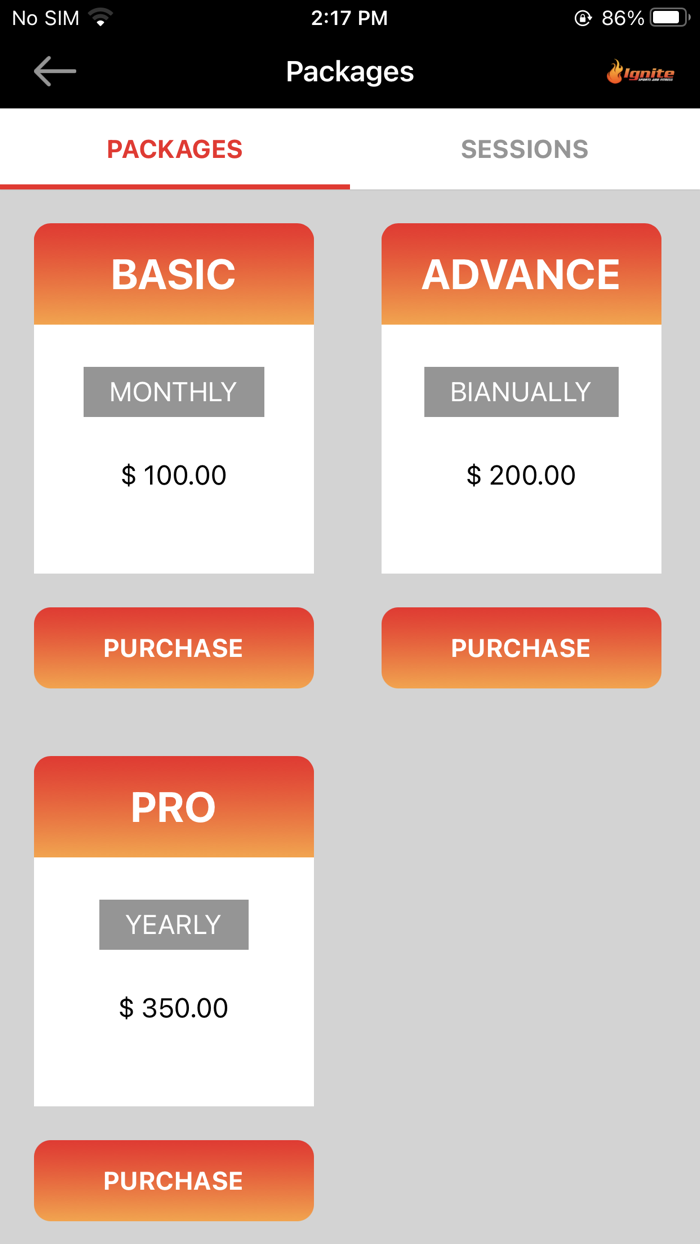
Task: Tap the back arrow icon
Action: pos(55,71)
